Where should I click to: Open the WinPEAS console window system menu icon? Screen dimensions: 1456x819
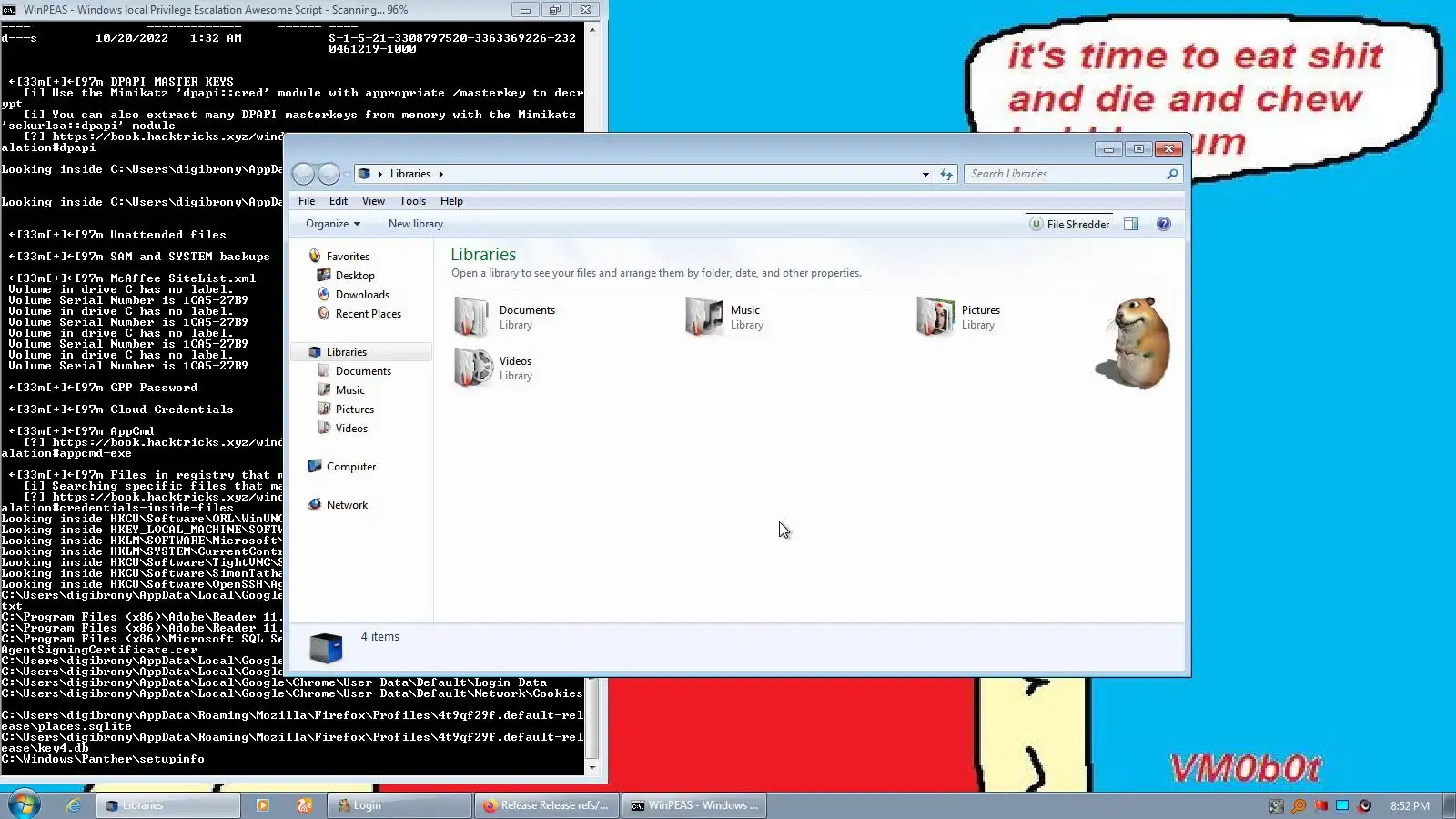coord(9,10)
